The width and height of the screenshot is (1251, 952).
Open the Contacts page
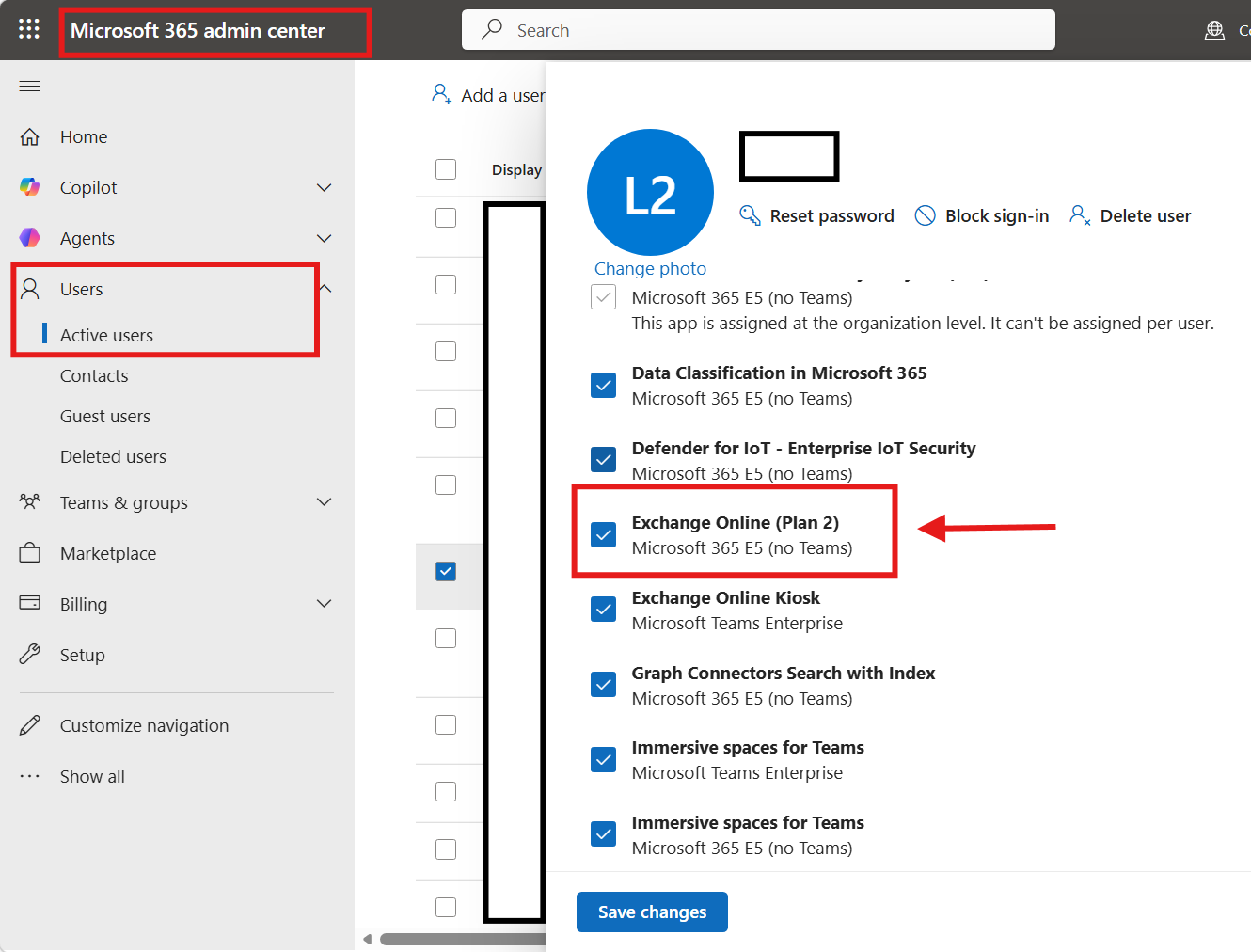[x=94, y=375]
